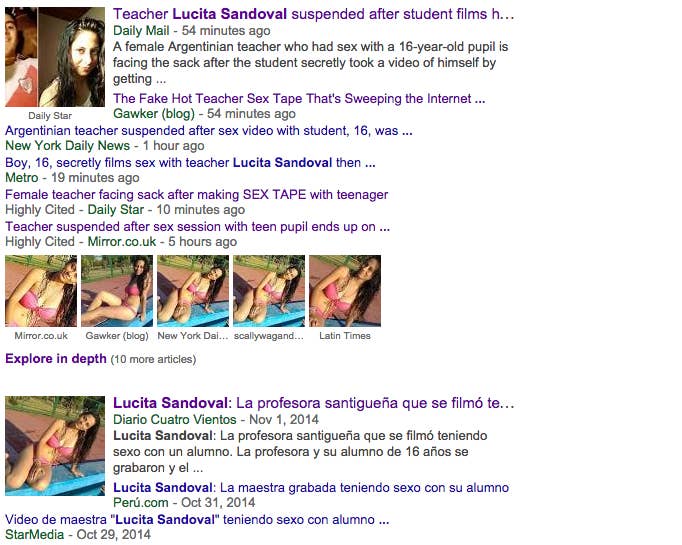Open Daily Star Female teacher facing sack headline
The image size is (682, 545).
click(197, 194)
